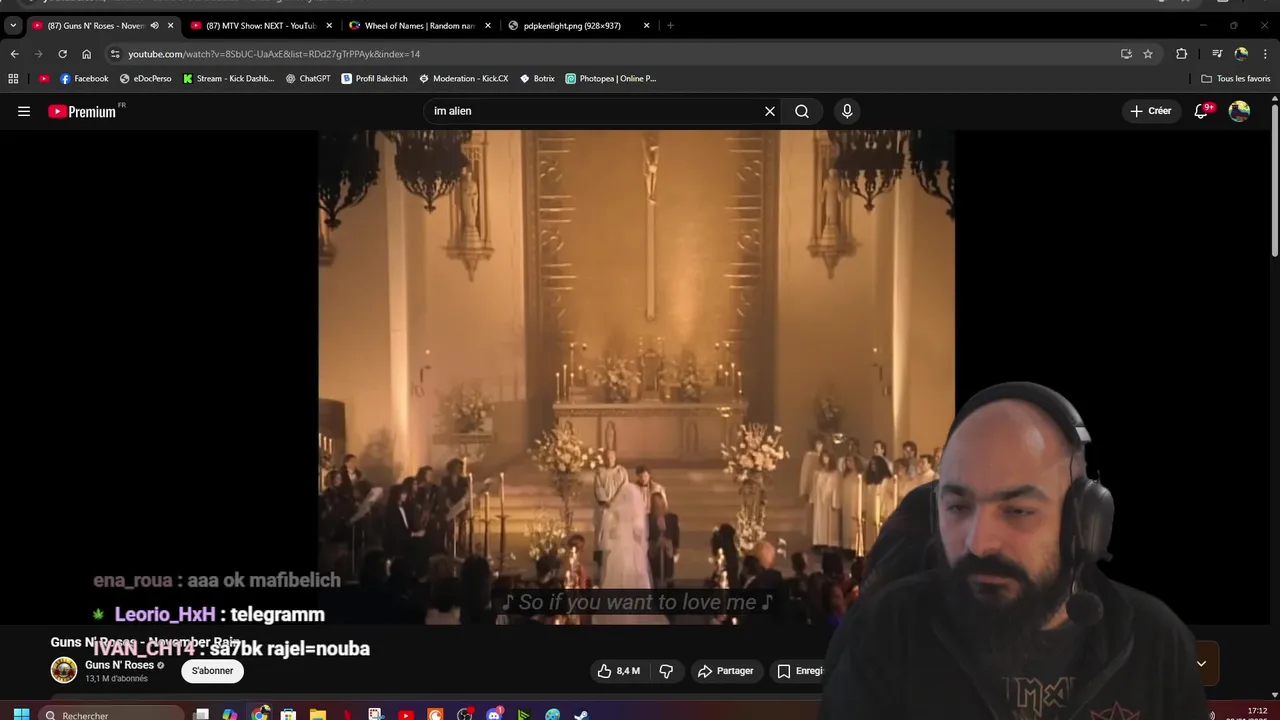Open Task View on the taskbar
This screenshot has height=720, width=1280.
click(201, 714)
